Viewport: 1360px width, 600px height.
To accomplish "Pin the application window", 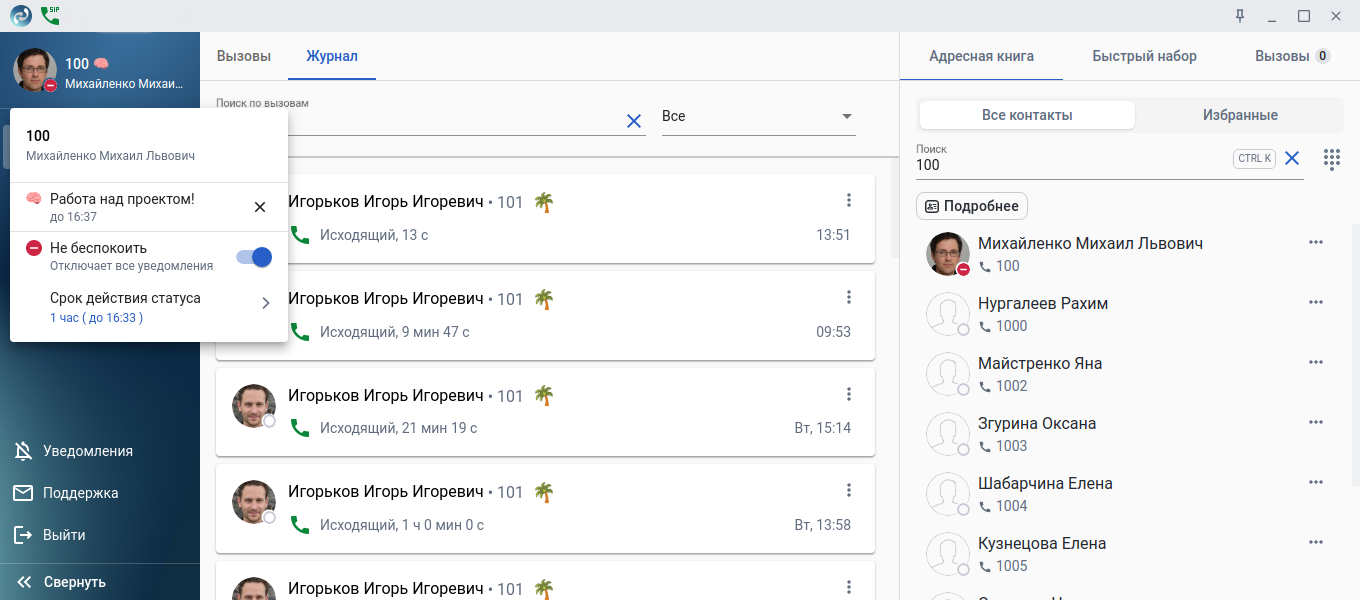I will [1240, 15].
